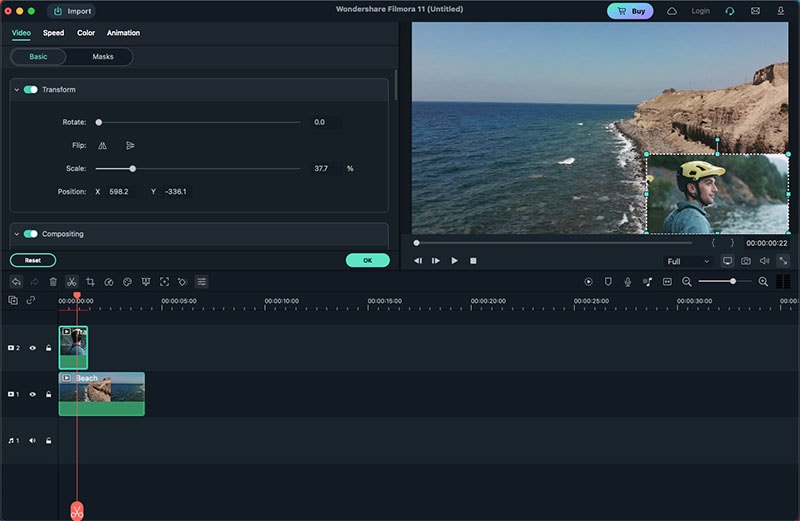Open the Speed gauge tool
Image resolution: width=800 pixels, height=521 pixels.
[109, 282]
